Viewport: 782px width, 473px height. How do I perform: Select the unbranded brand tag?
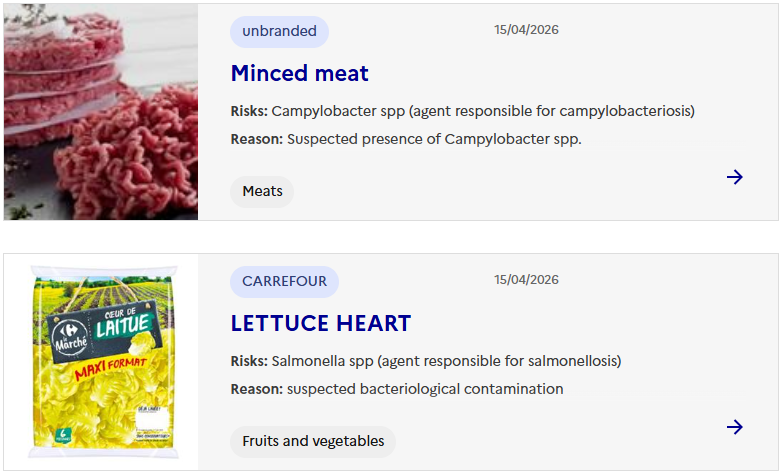pos(279,31)
